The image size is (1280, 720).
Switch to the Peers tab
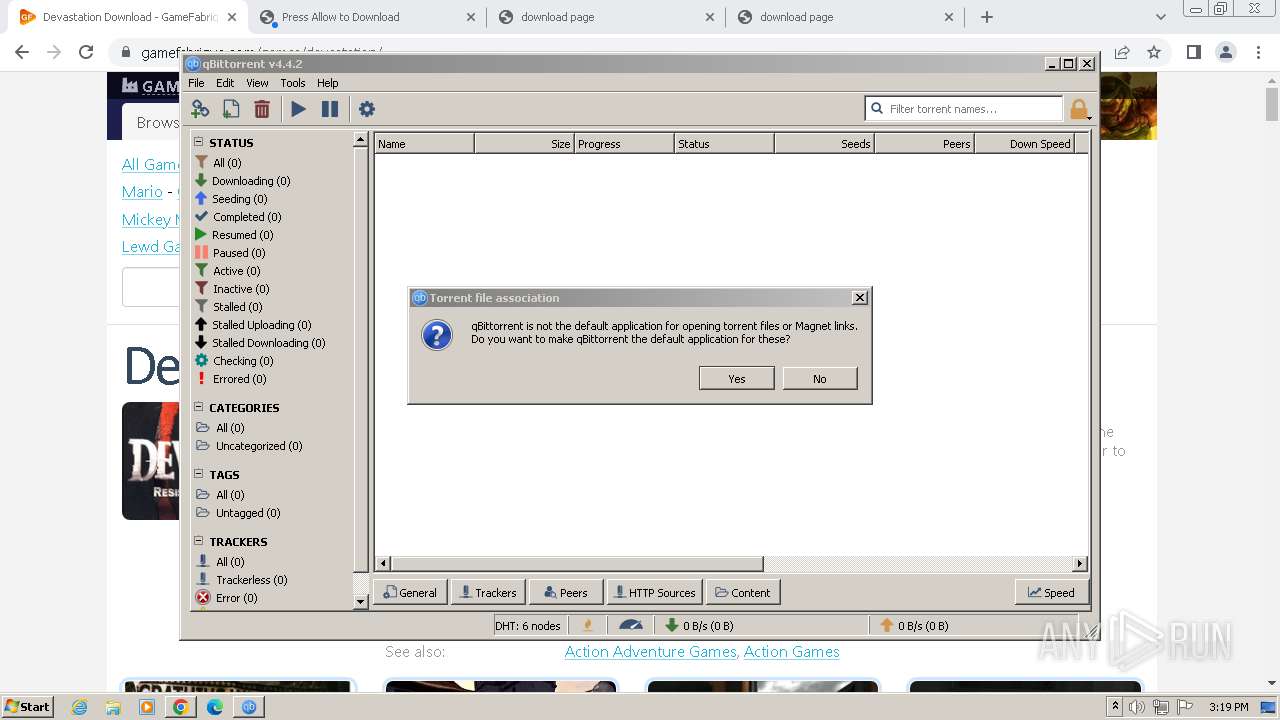566,592
